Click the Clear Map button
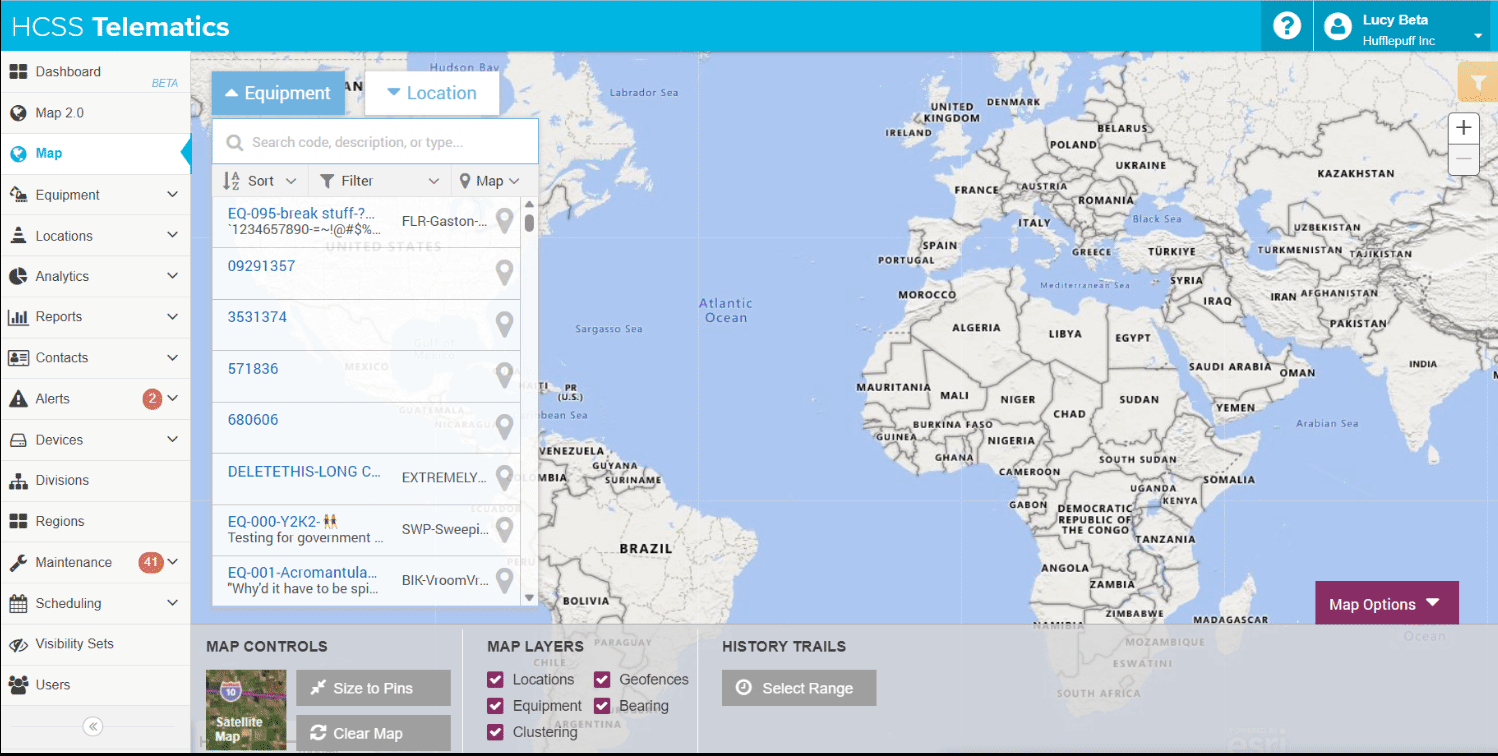This screenshot has width=1498, height=756. pyautogui.click(x=373, y=733)
